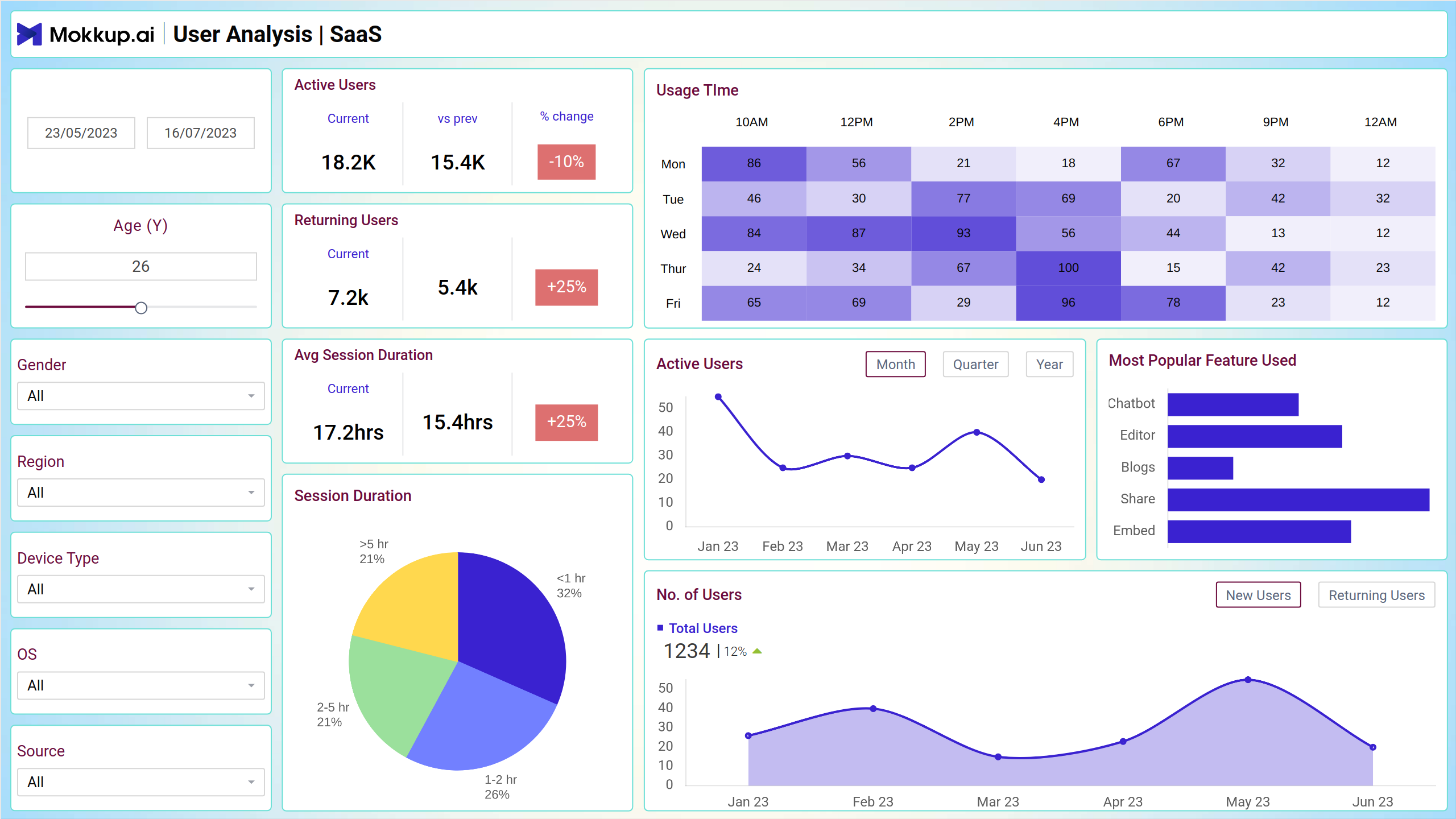
Task: Click heatmap cell Wed 2PM value 93
Action: (963, 233)
